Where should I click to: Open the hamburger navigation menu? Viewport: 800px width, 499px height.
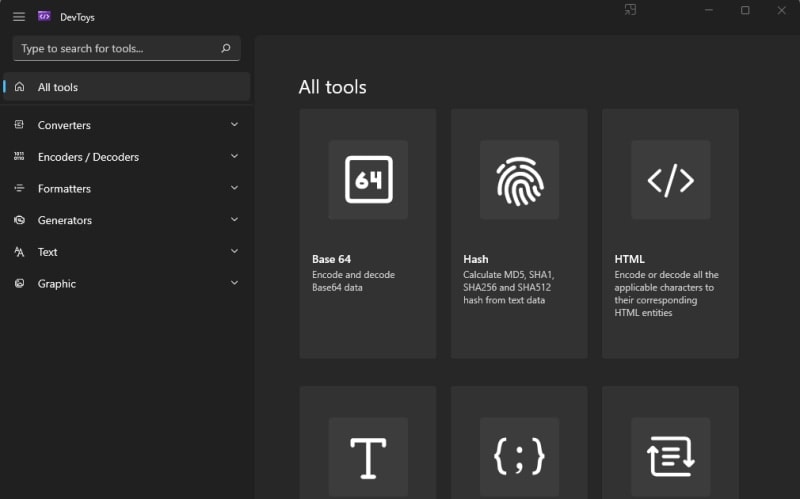(x=18, y=17)
